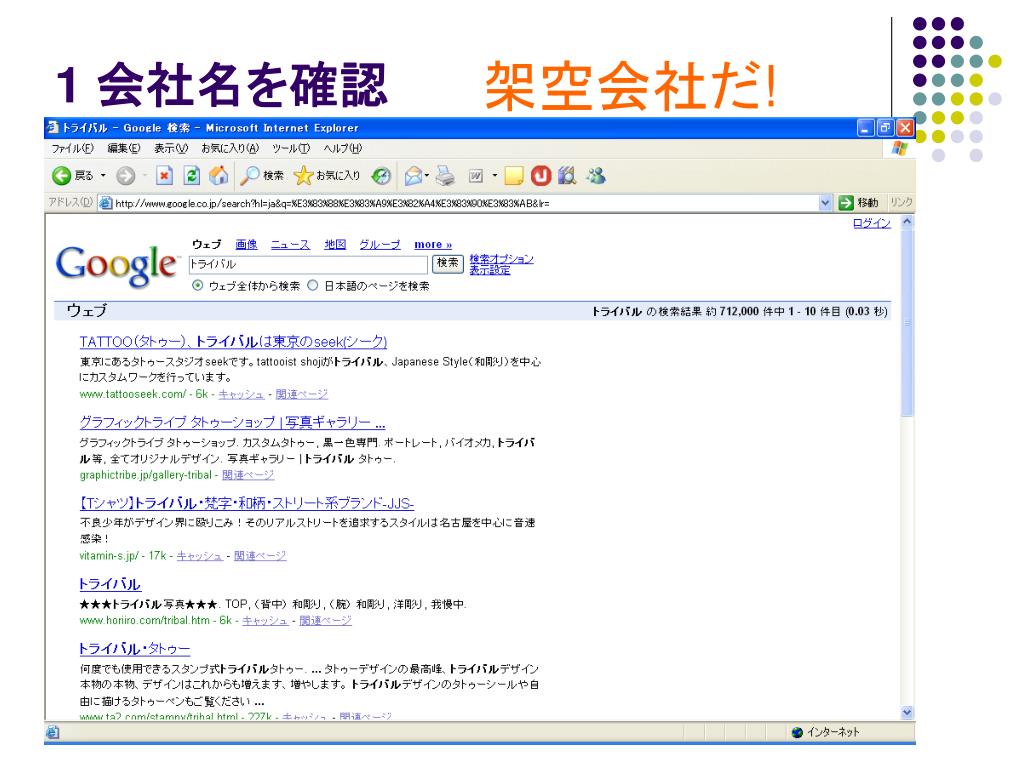This screenshot has height=768, width=1024.
Task: Open the ファイル(F) menu
Action: [x=72, y=148]
